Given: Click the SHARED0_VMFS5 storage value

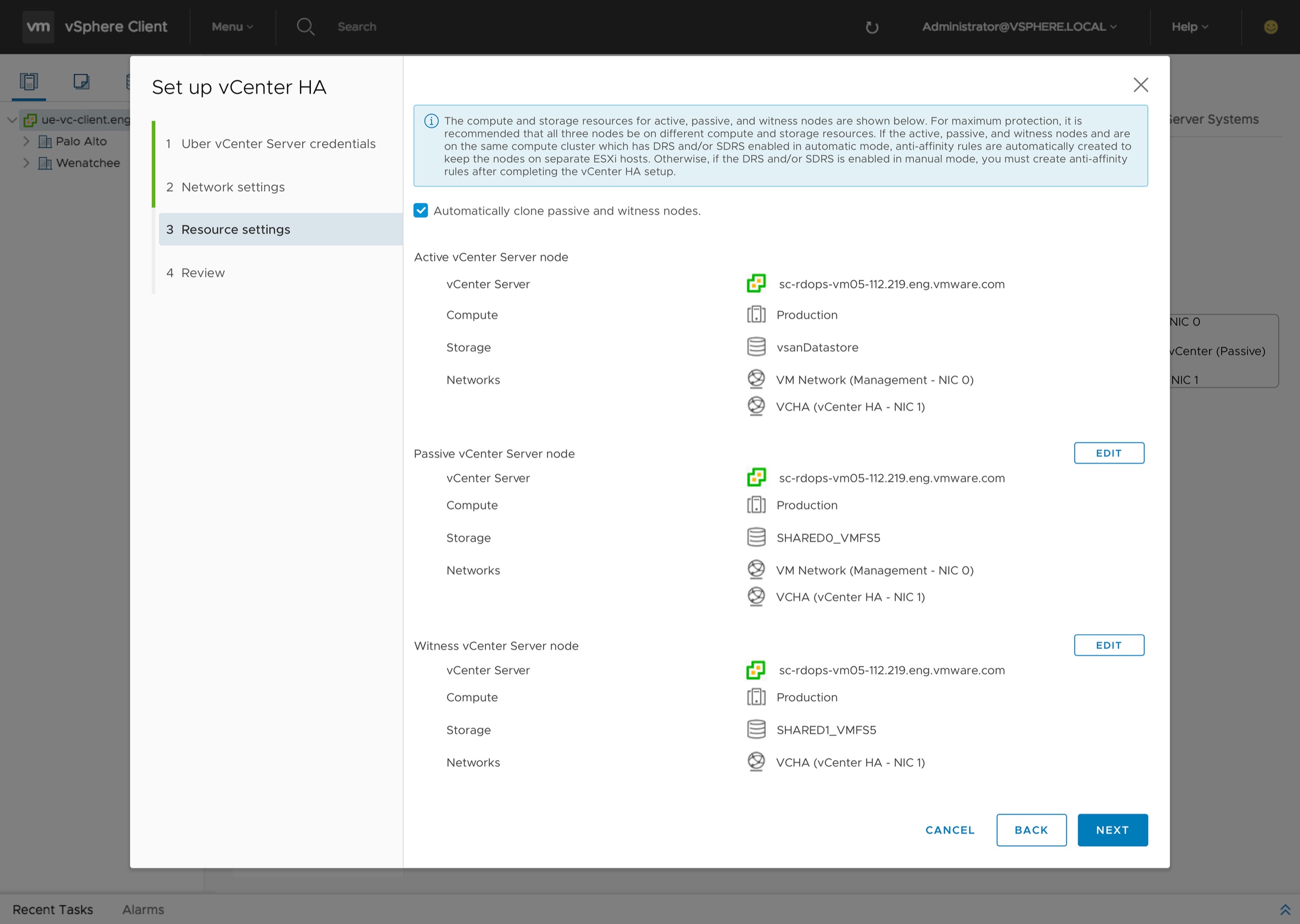Looking at the screenshot, I should pyautogui.click(x=828, y=538).
